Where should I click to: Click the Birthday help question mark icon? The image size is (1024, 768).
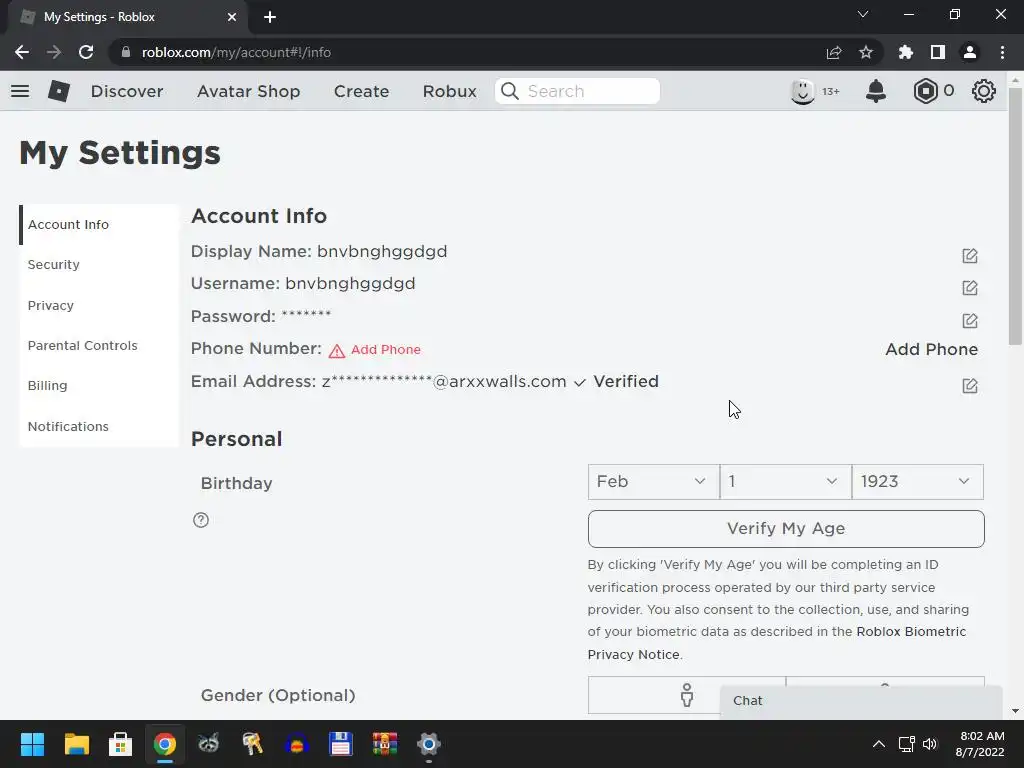(200, 520)
